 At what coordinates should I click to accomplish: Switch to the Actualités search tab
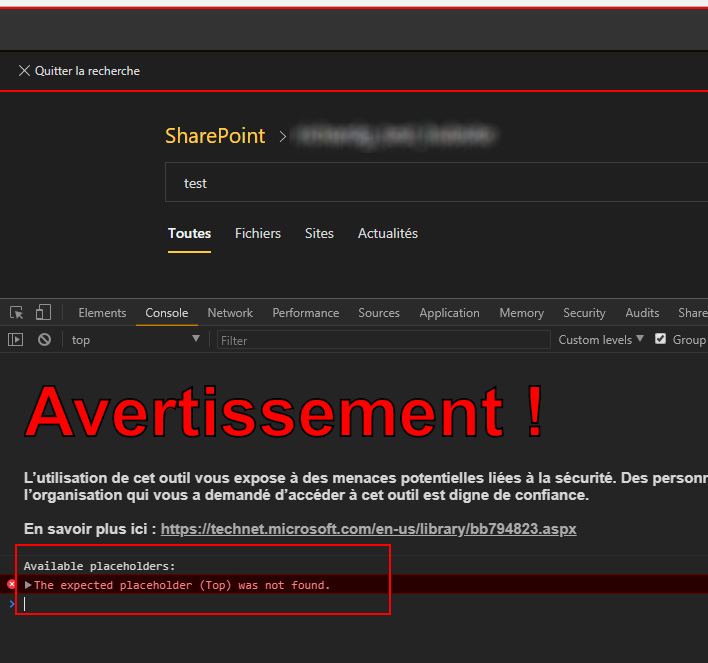[x=388, y=233]
